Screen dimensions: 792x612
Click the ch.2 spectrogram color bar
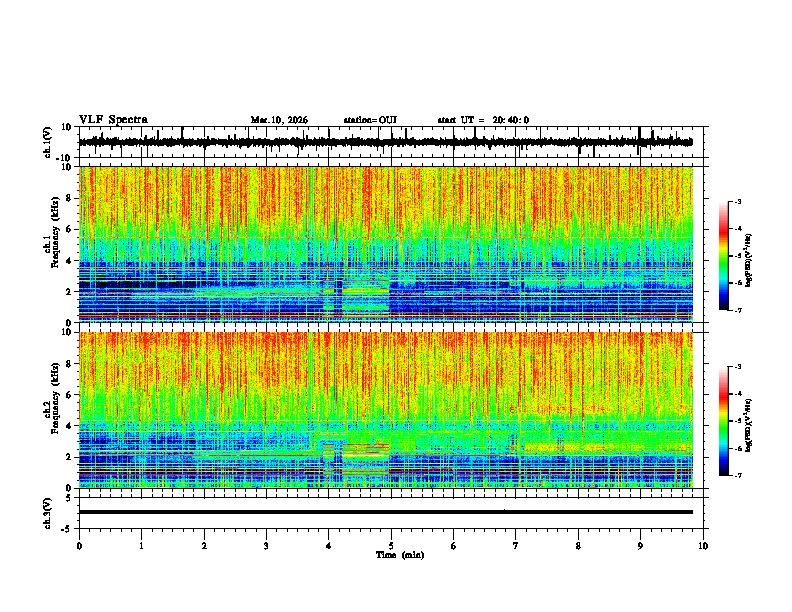tap(723, 421)
